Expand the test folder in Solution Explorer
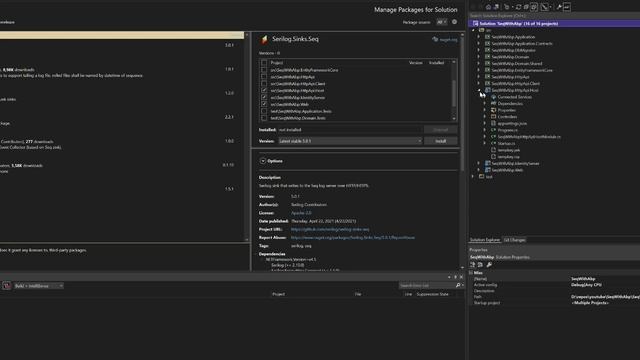The width and height of the screenshot is (640, 360). [x=473, y=177]
